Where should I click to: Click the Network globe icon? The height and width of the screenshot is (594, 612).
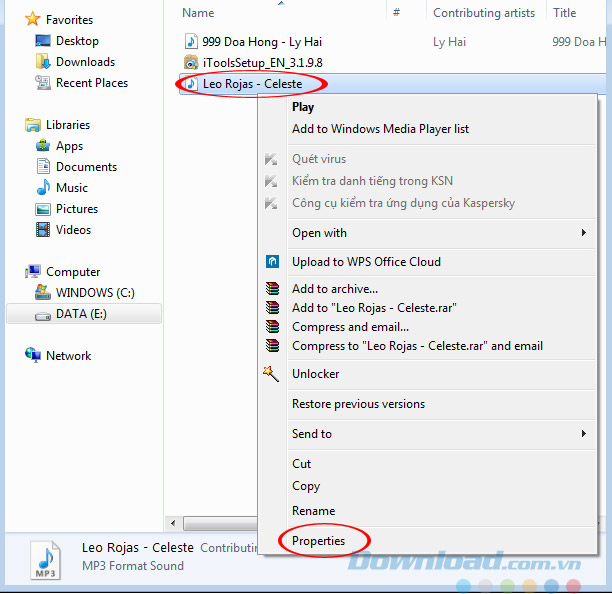tap(32, 355)
